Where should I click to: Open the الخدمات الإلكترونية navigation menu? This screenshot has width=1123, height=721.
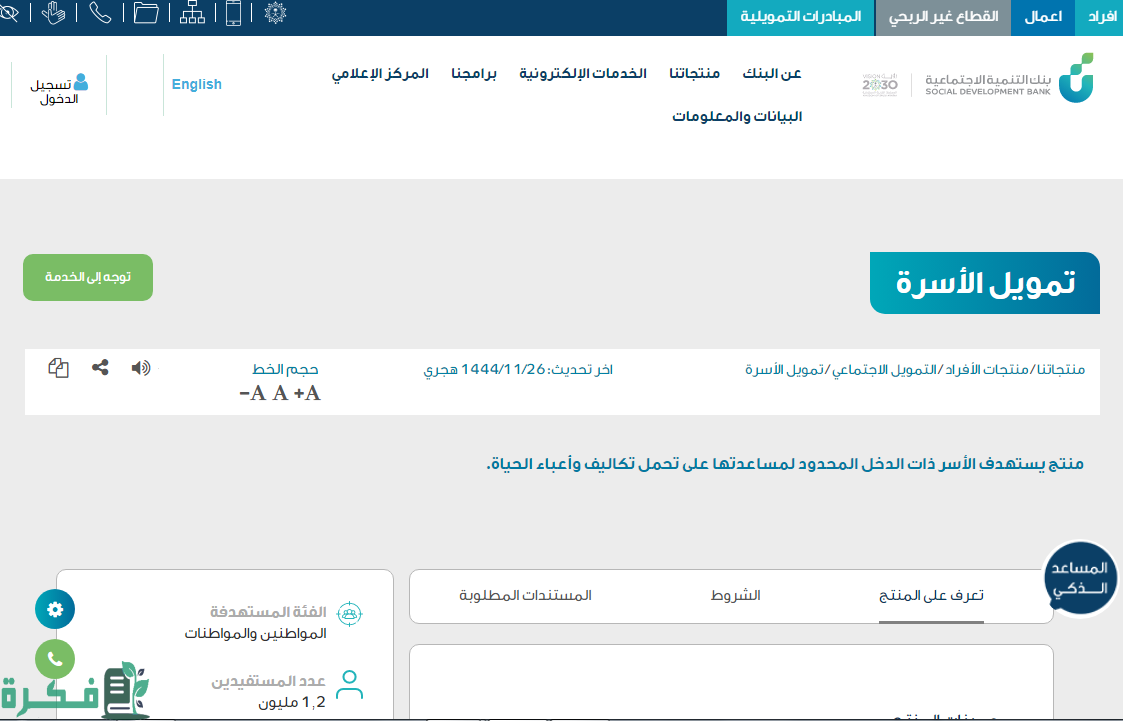pos(582,74)
